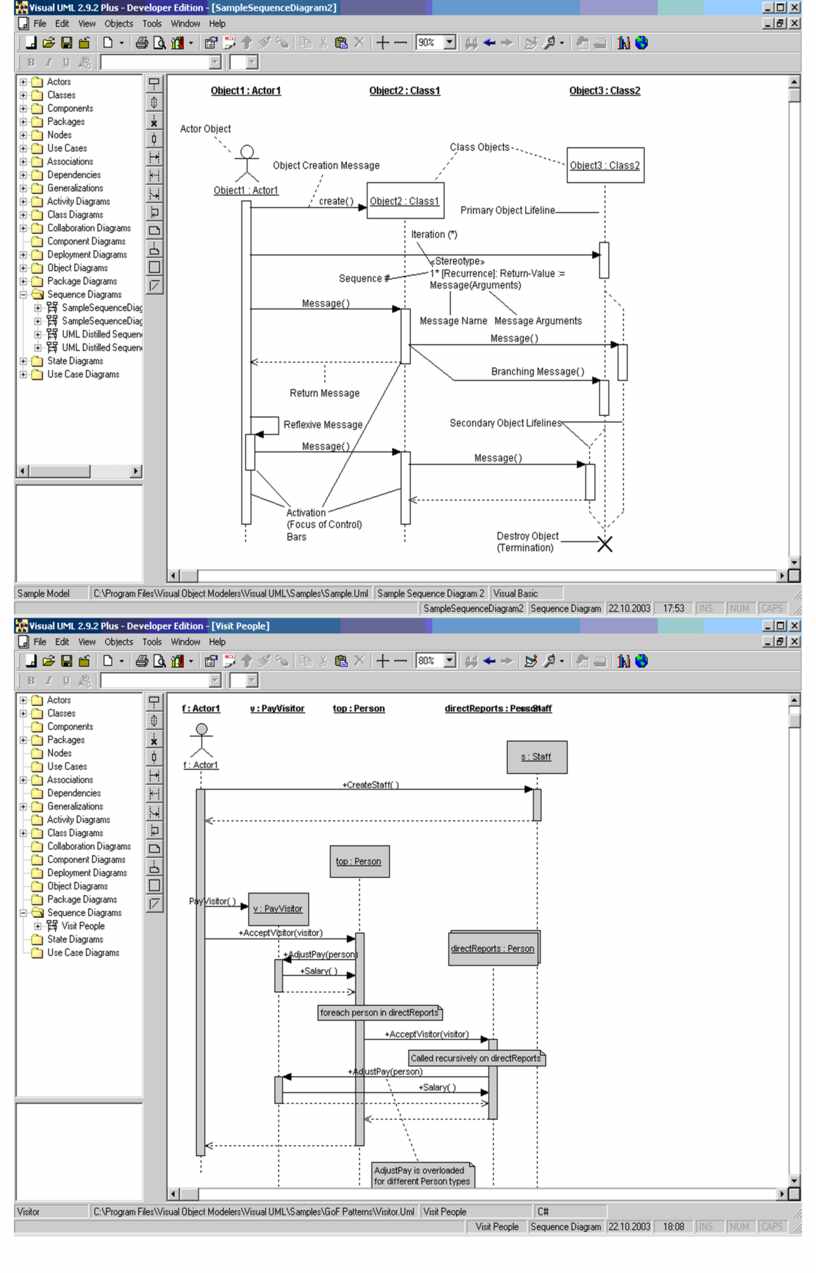Image resolution: width=816 pixels, height=1273 pixels.
Task: Click 's : Staff' object box in diagram
Action: tap(537, 757)
